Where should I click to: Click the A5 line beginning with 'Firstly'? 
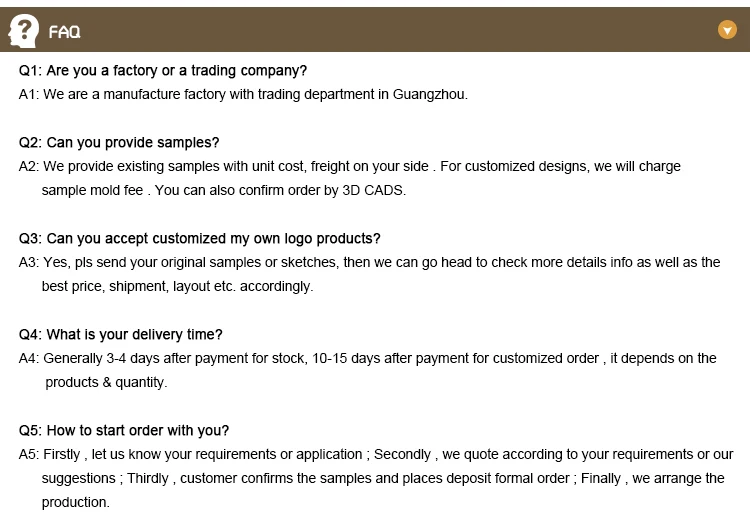click(x=375, y=454)
